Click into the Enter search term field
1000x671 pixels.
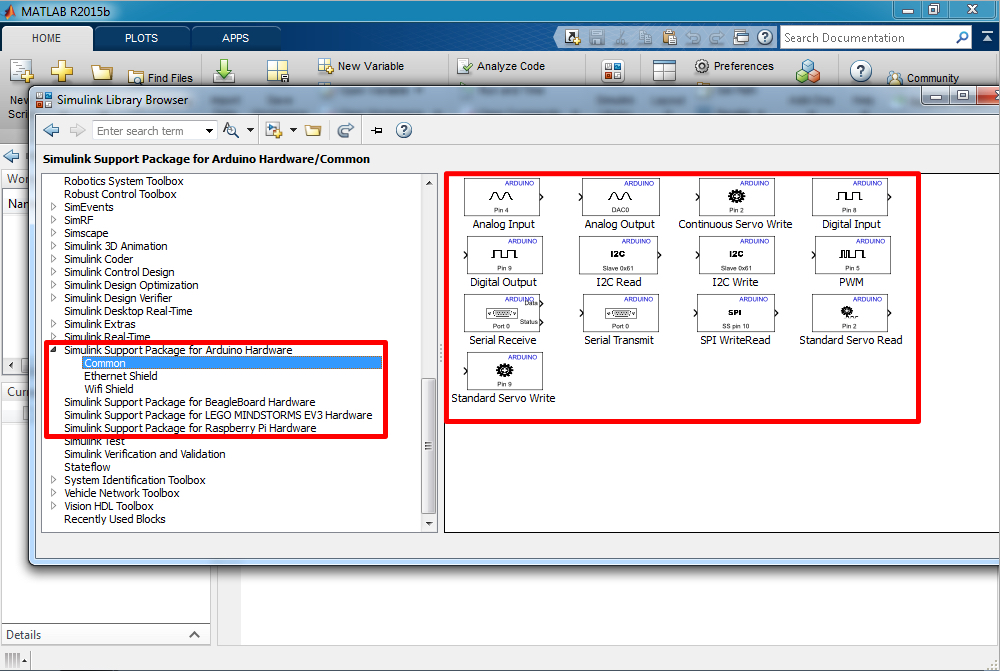point(148,131)
